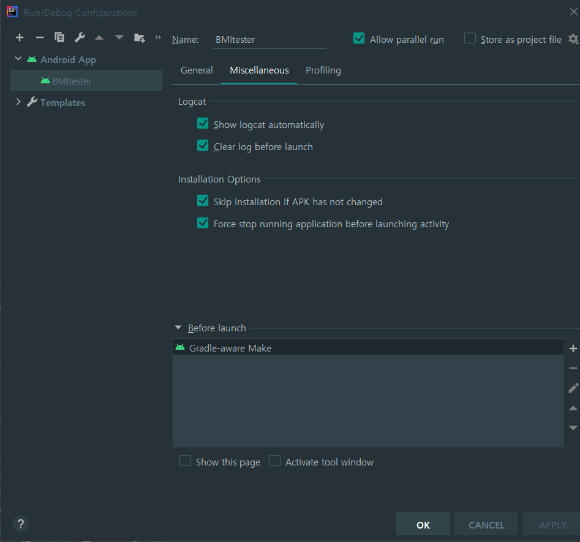This screenshot has width=580, height=542.
Task: Move configuration up in the list
Action: 99,37
